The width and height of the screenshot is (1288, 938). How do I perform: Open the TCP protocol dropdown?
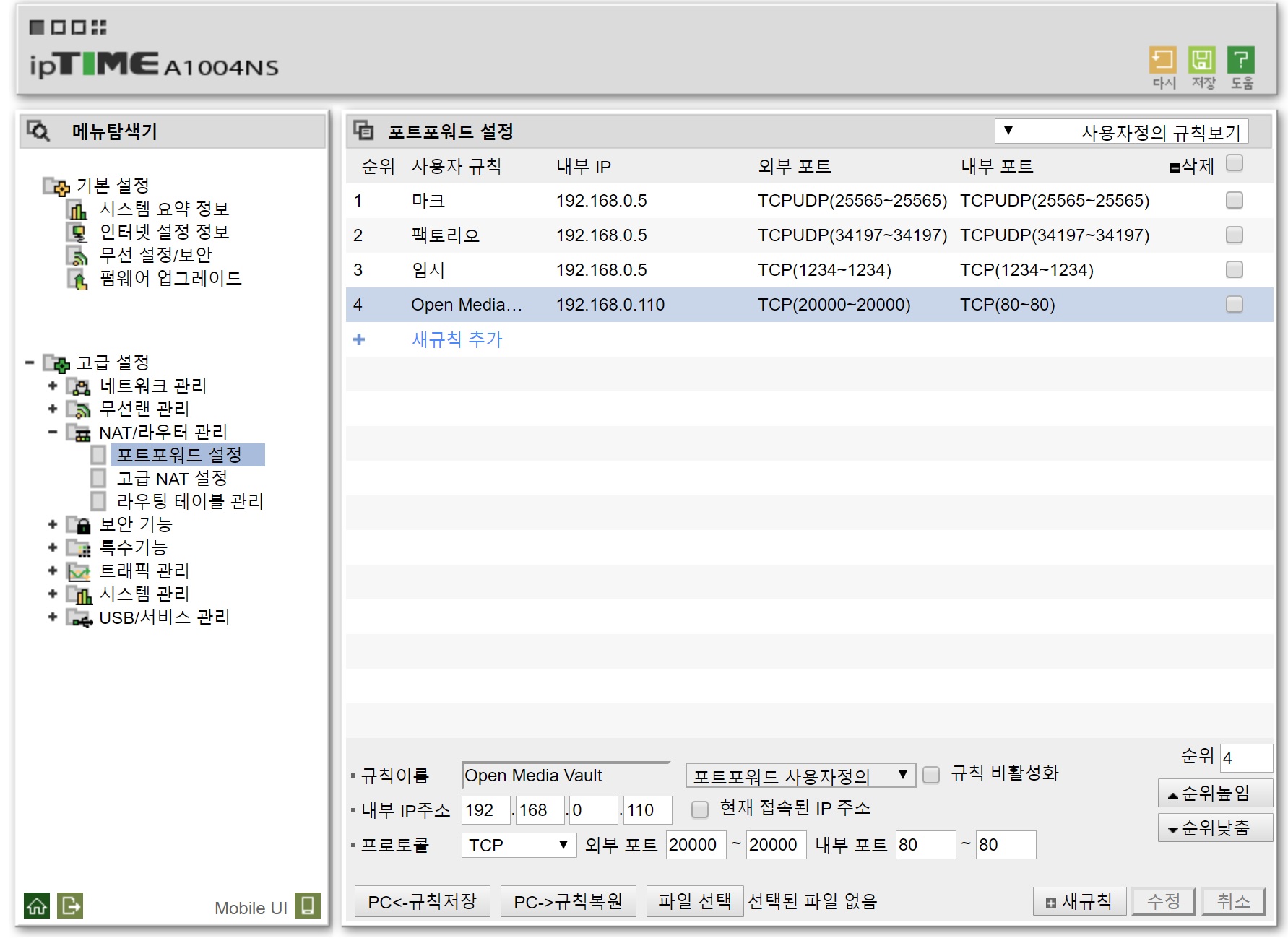(x=517, y=845)
